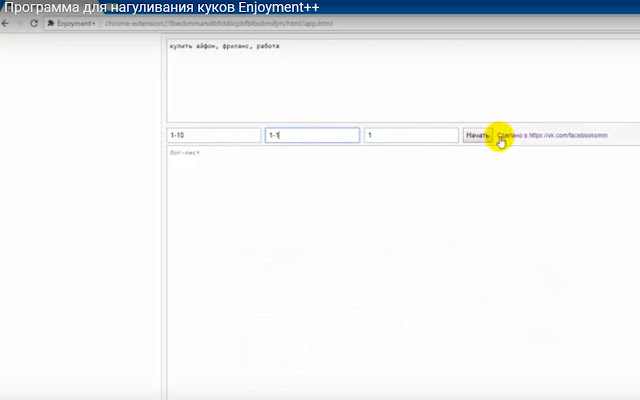This screenshot has width=640, height=400.
Task: Click the Начать button
Action: pyautogui.click(x=477, y=135)
